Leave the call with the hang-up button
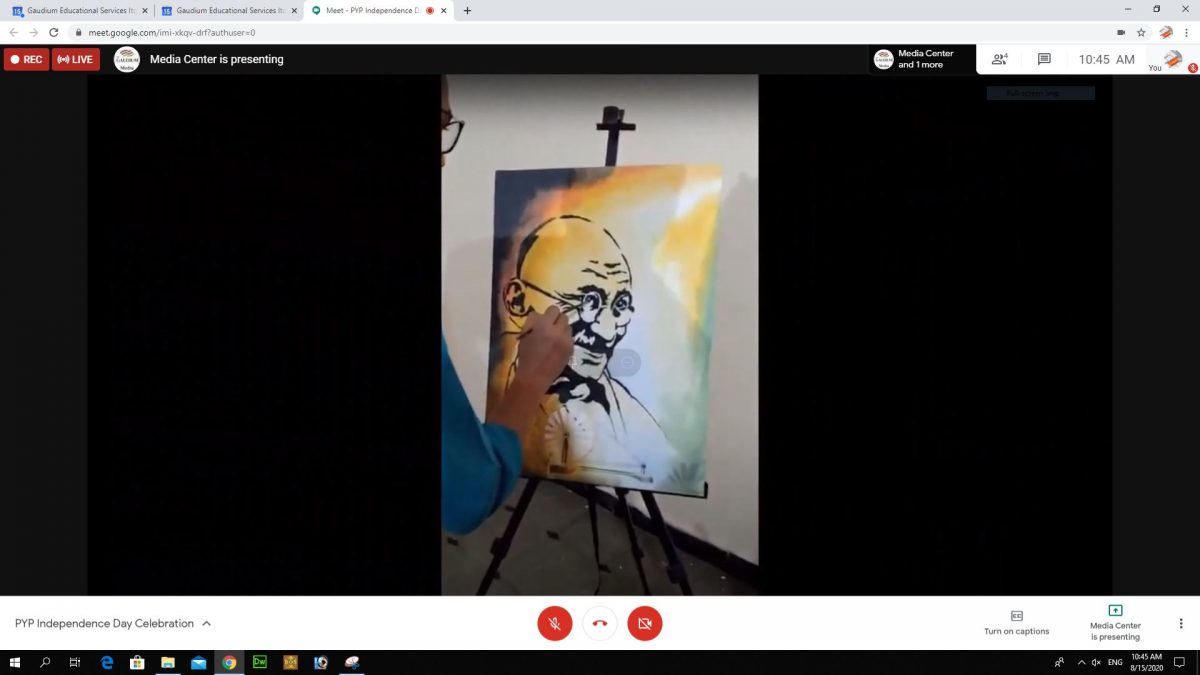 pos(600,623)
